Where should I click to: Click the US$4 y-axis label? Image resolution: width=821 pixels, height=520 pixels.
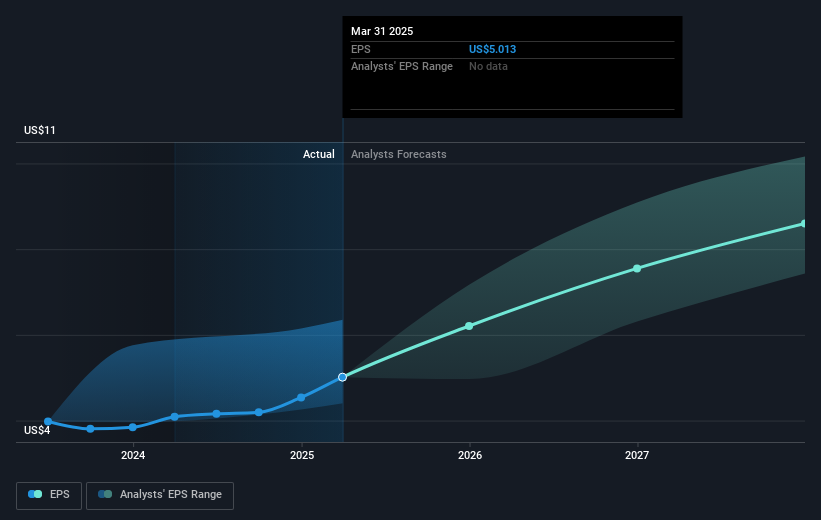click(37, 430)
